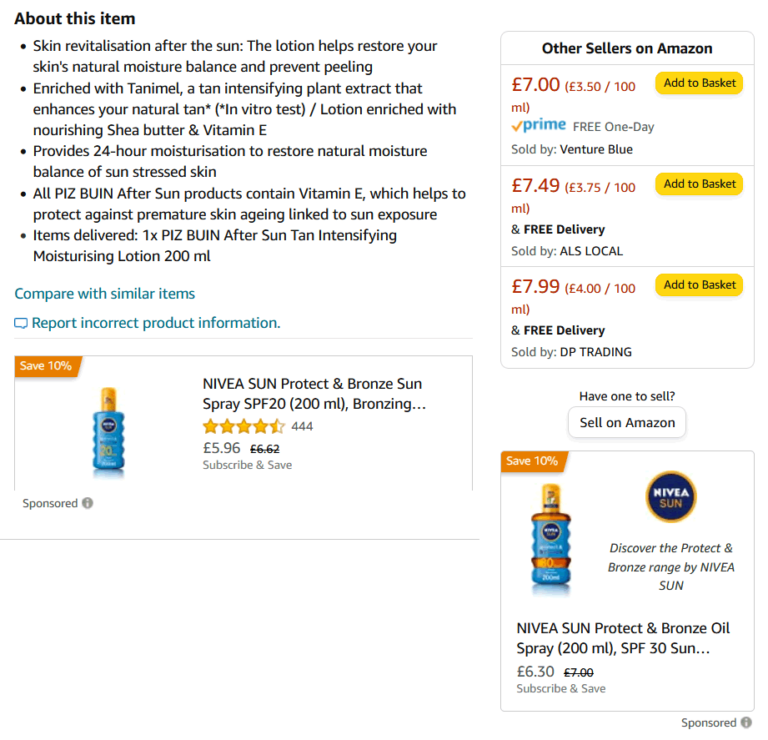The width and height of the screenshot is (768, 740).
Task: Click Report incorrect product information link
Action: point(156,323)
